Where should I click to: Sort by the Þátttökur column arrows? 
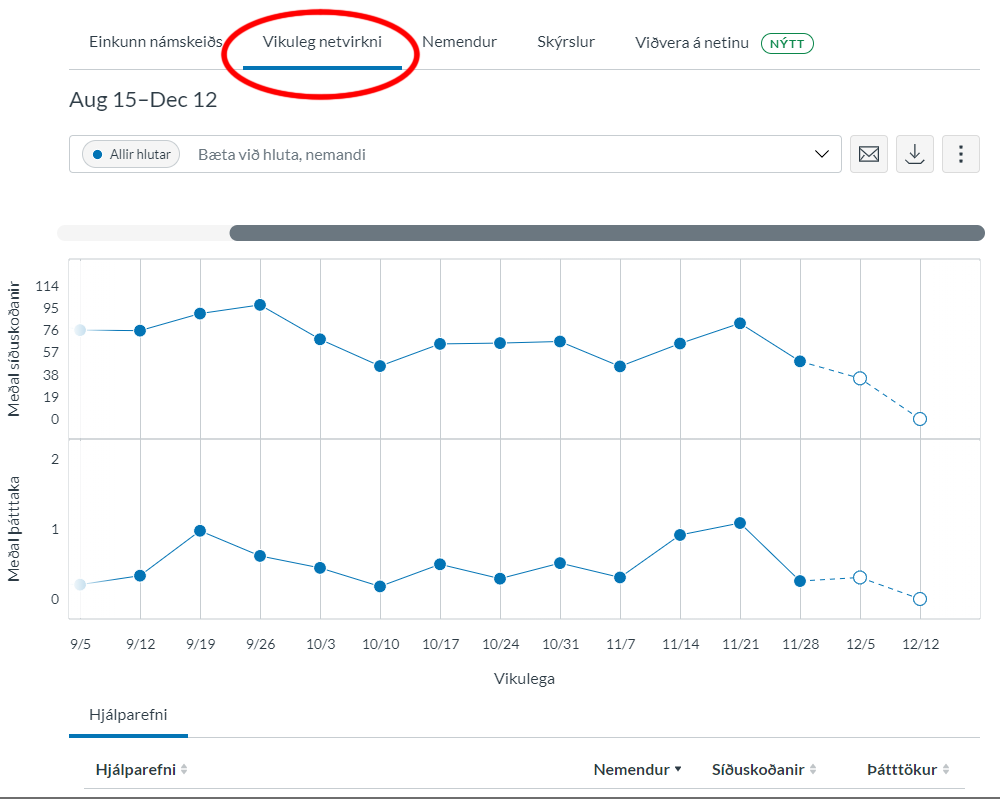[x=946, y=770]
